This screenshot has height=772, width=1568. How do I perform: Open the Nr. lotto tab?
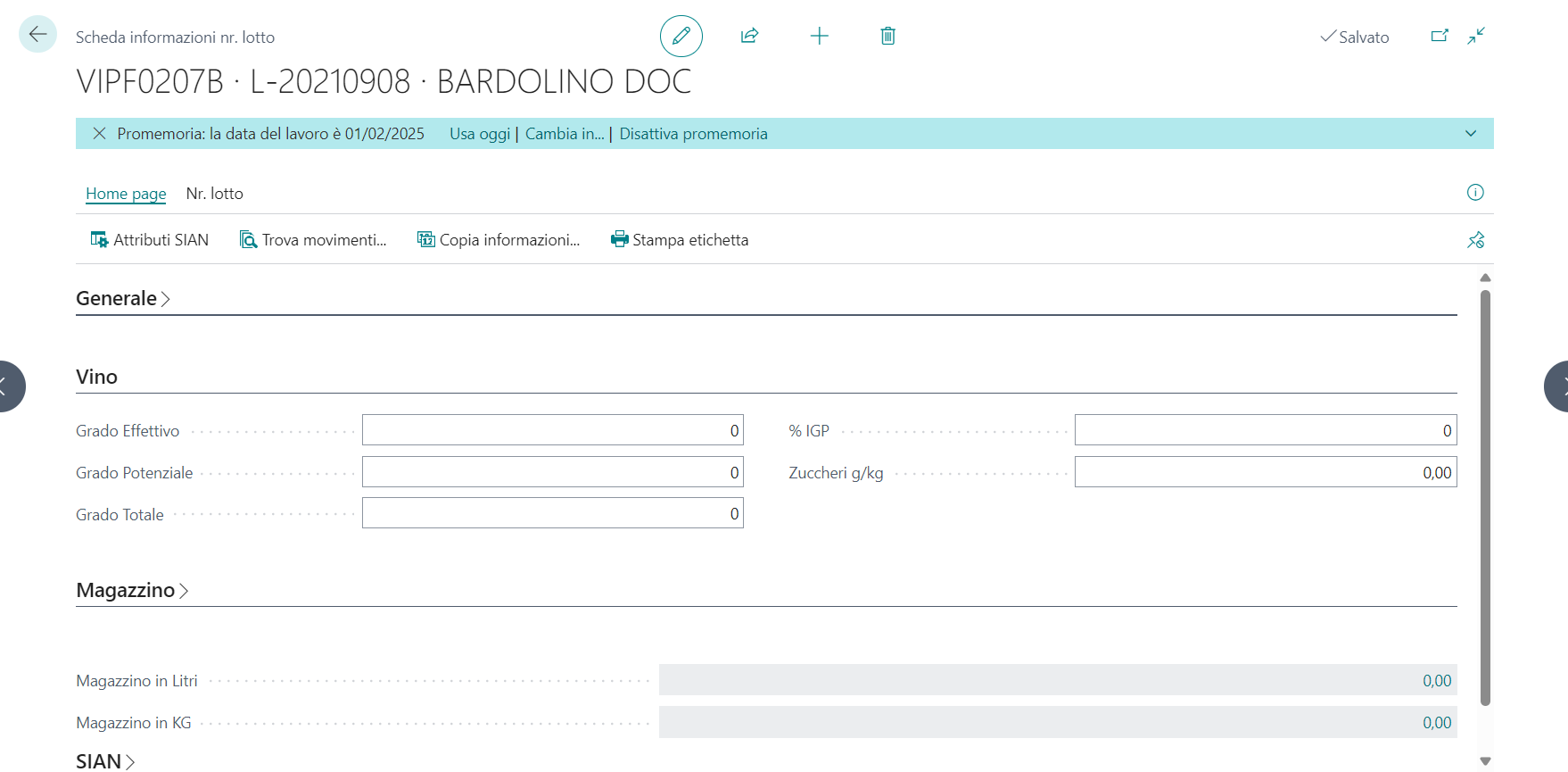pyautogui.click(x=214, y=194)
